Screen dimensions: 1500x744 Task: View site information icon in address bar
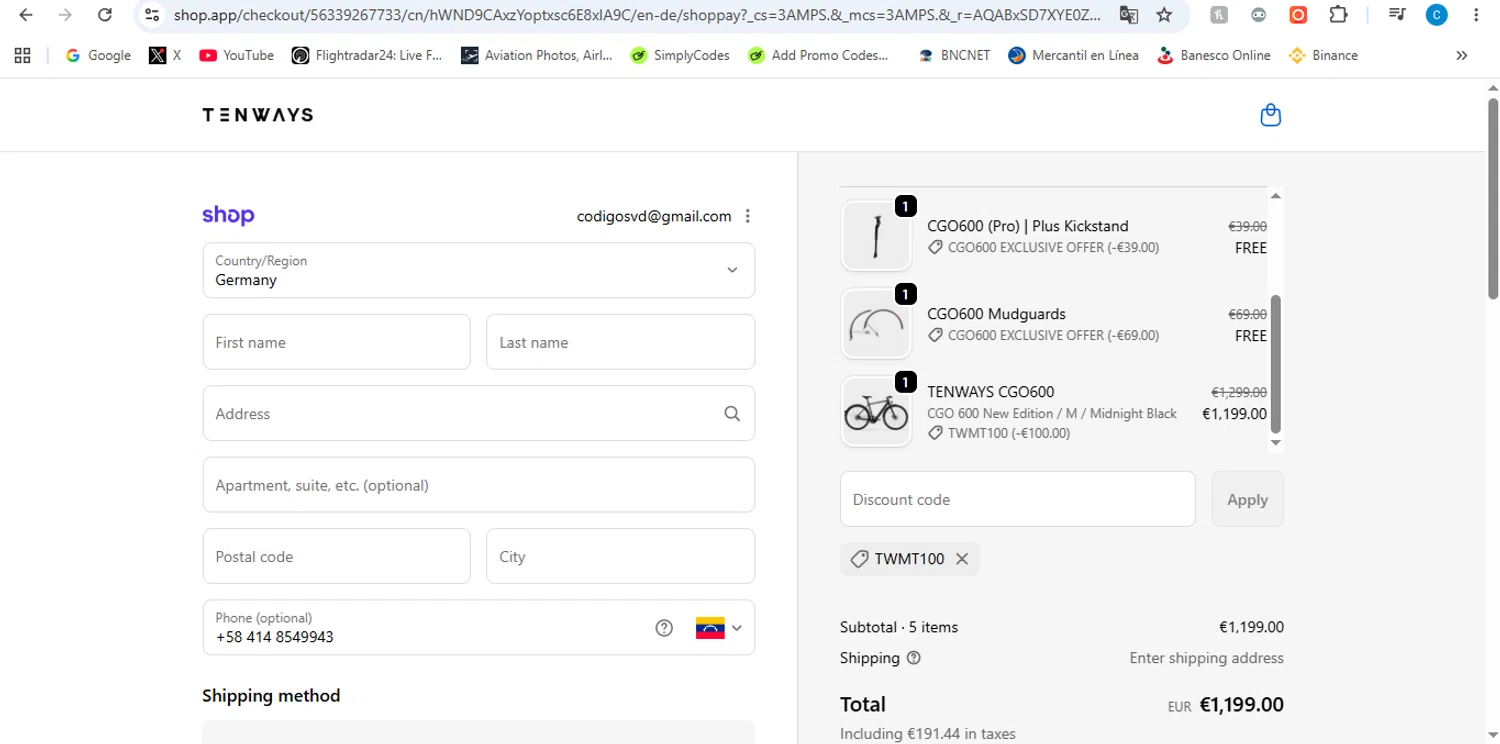coord(152,15)
